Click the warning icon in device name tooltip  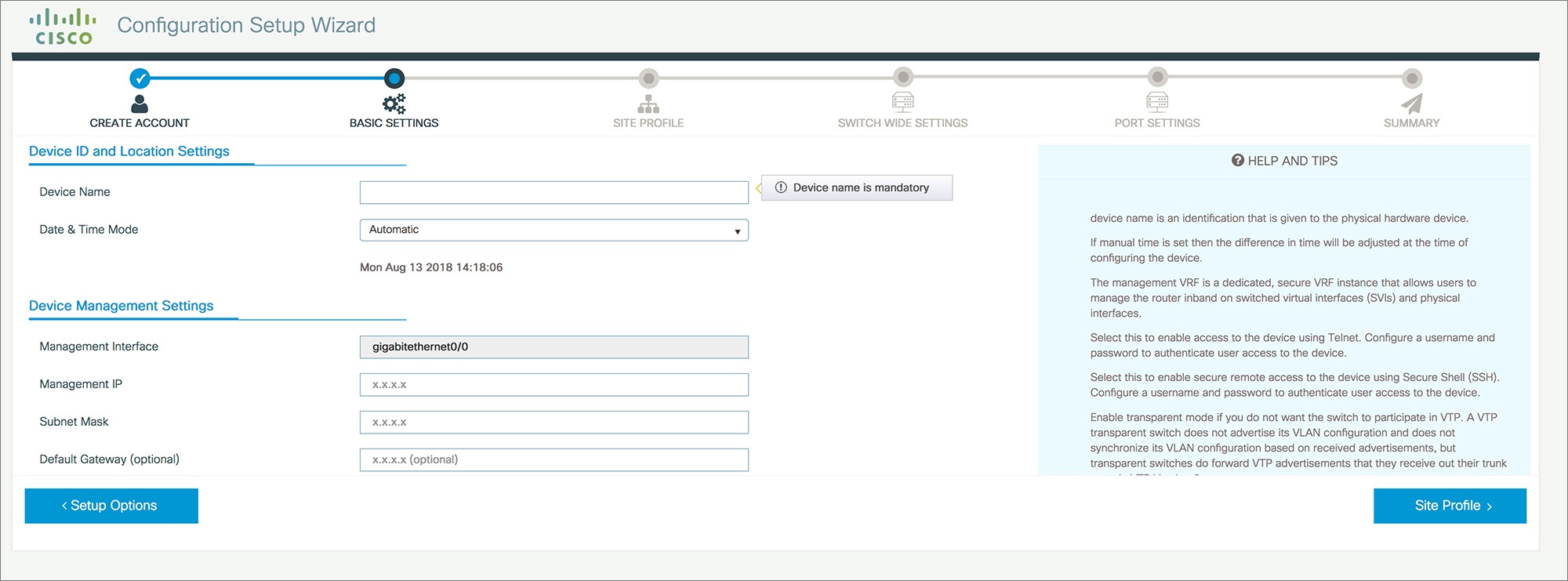(x=781, y=187)
